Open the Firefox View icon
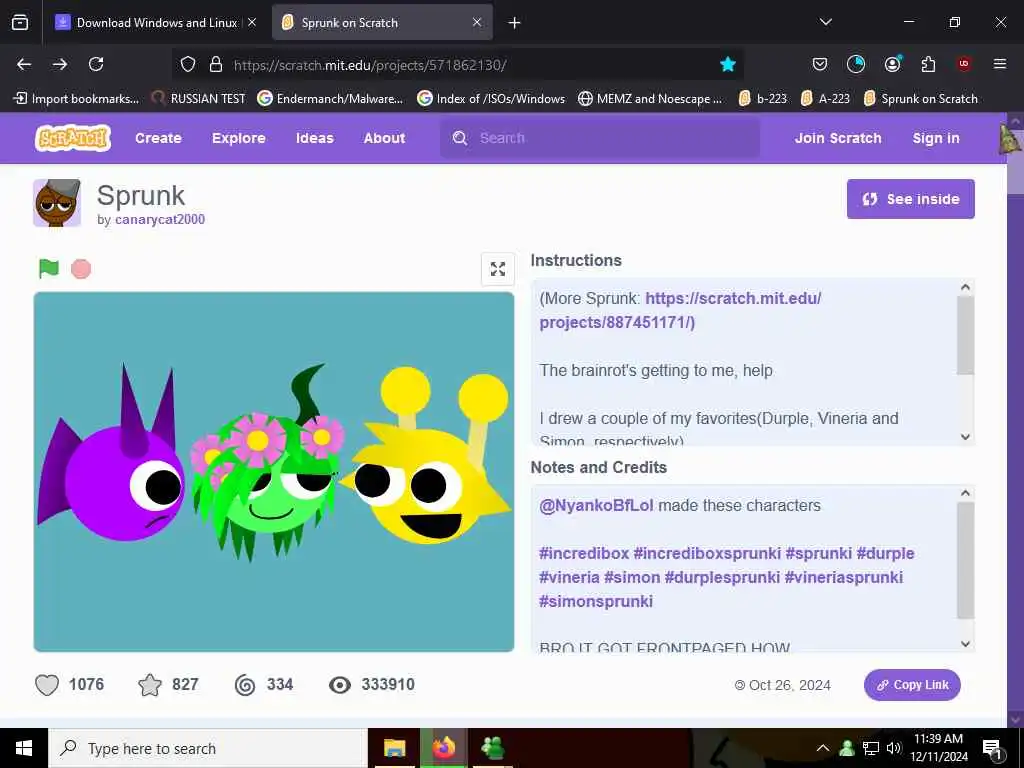 [20, 23]
